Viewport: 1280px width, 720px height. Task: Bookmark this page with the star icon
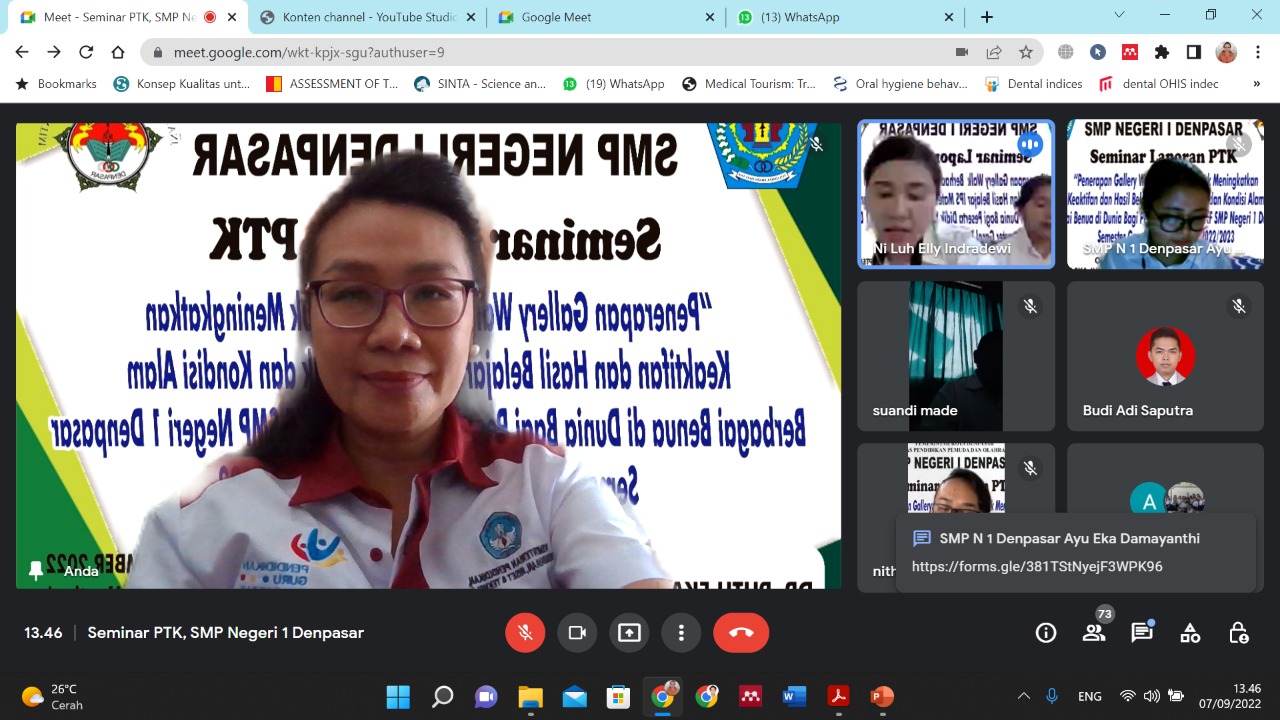[x=1026, y=52]
